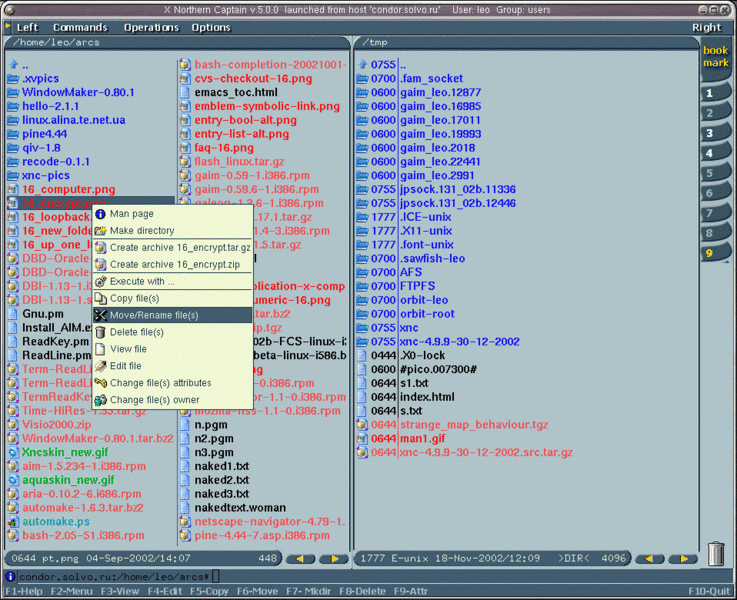This screenshot has height=600, width=737.
Task: Click the automake.ps document icon
Action: point(13,522)
